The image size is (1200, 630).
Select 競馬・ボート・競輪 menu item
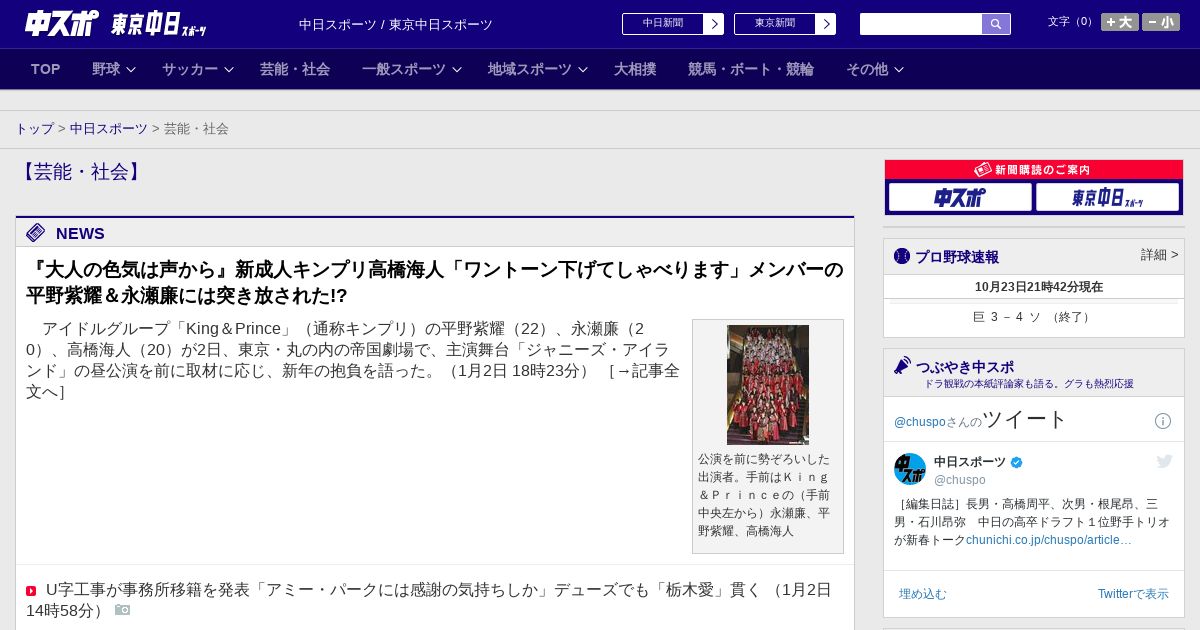point(751,69)
